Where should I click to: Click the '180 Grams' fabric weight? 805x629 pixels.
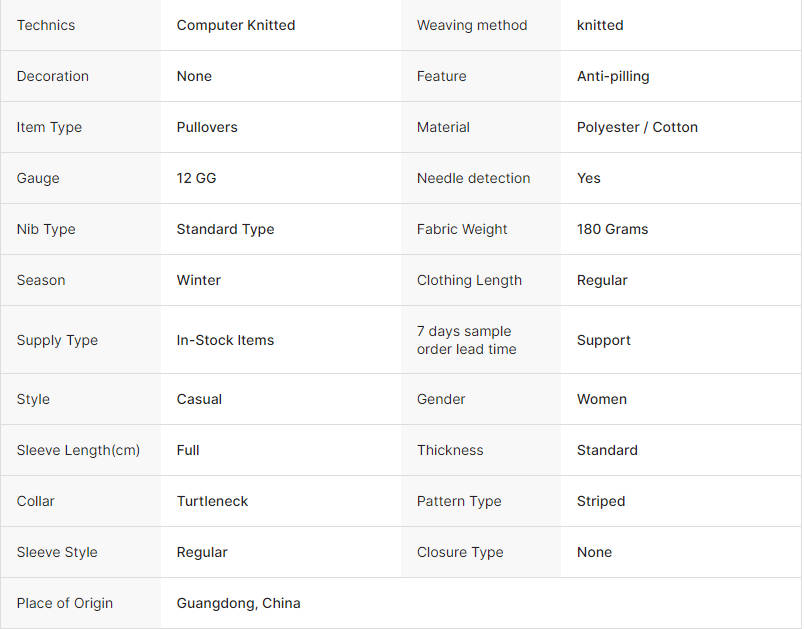pyautogui.click(x=612, y=229)
